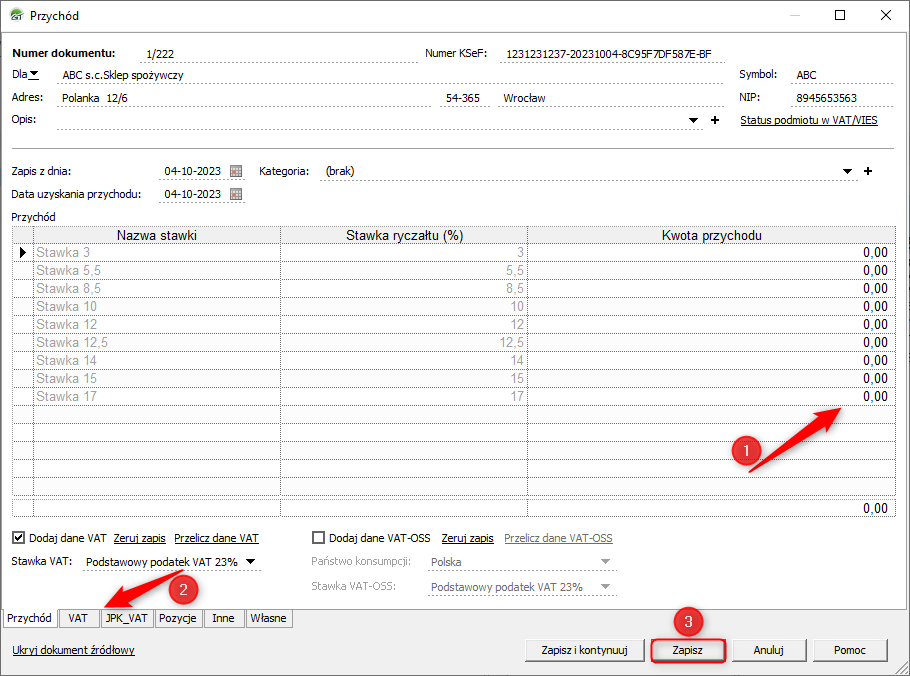
Task: Maximize the Przychód window
Action: click(x=840, y=15)
